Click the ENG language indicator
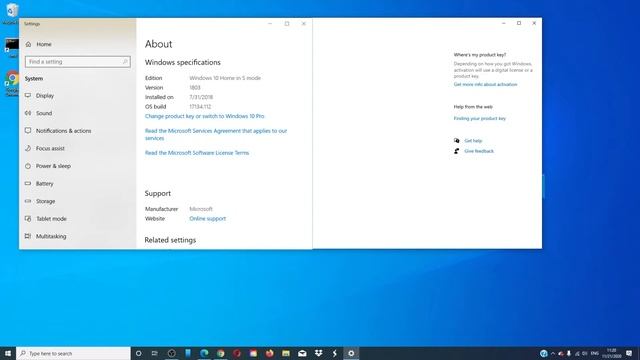The width and height of the screenshot is (640, 360). coord(594,353)
